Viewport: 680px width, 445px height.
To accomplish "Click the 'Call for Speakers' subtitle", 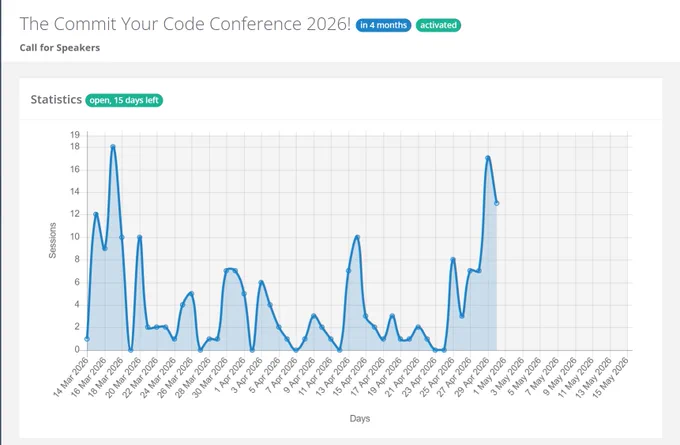I will 60,48.
